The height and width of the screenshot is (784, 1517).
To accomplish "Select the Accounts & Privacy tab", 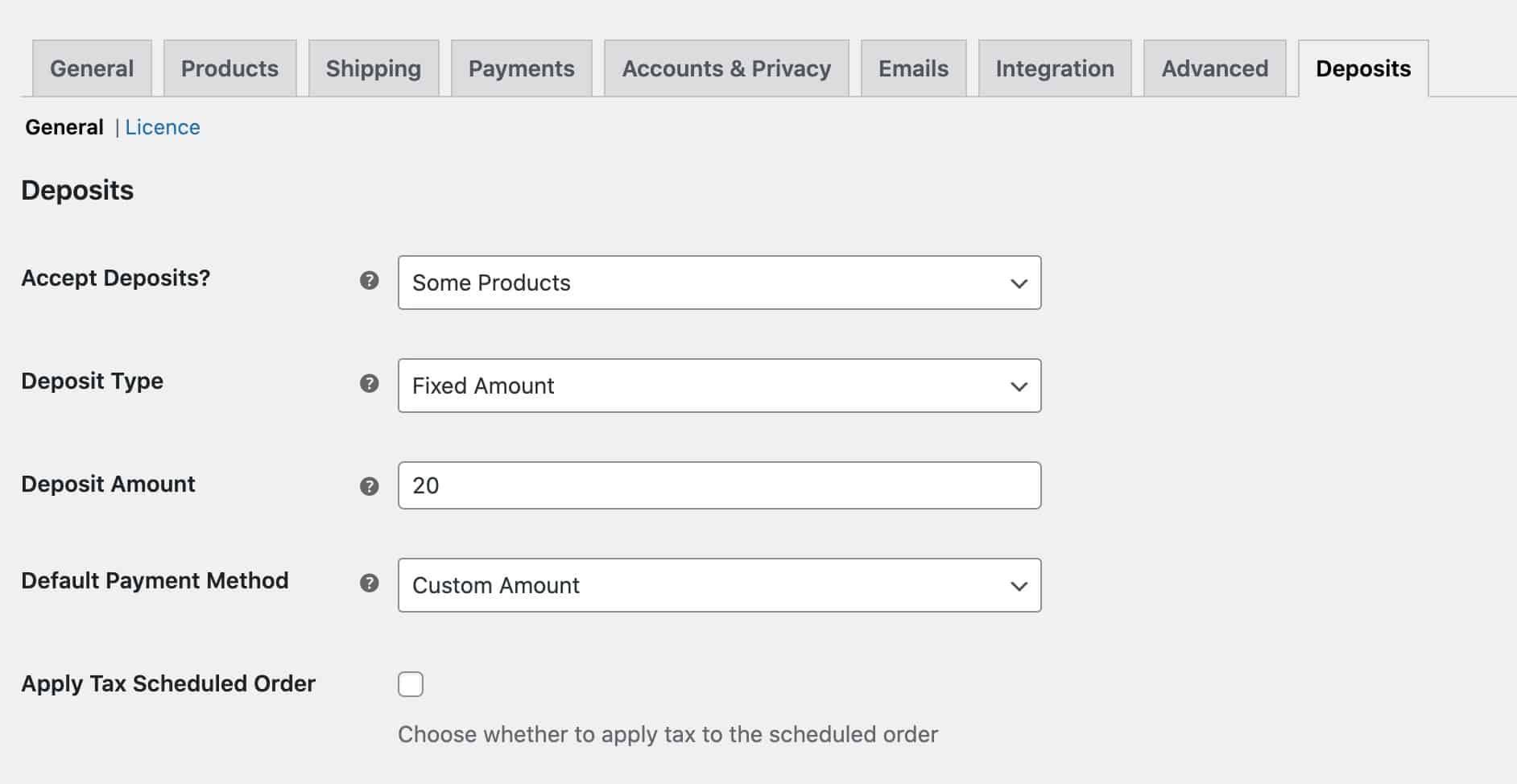I will tap(726, 68).
